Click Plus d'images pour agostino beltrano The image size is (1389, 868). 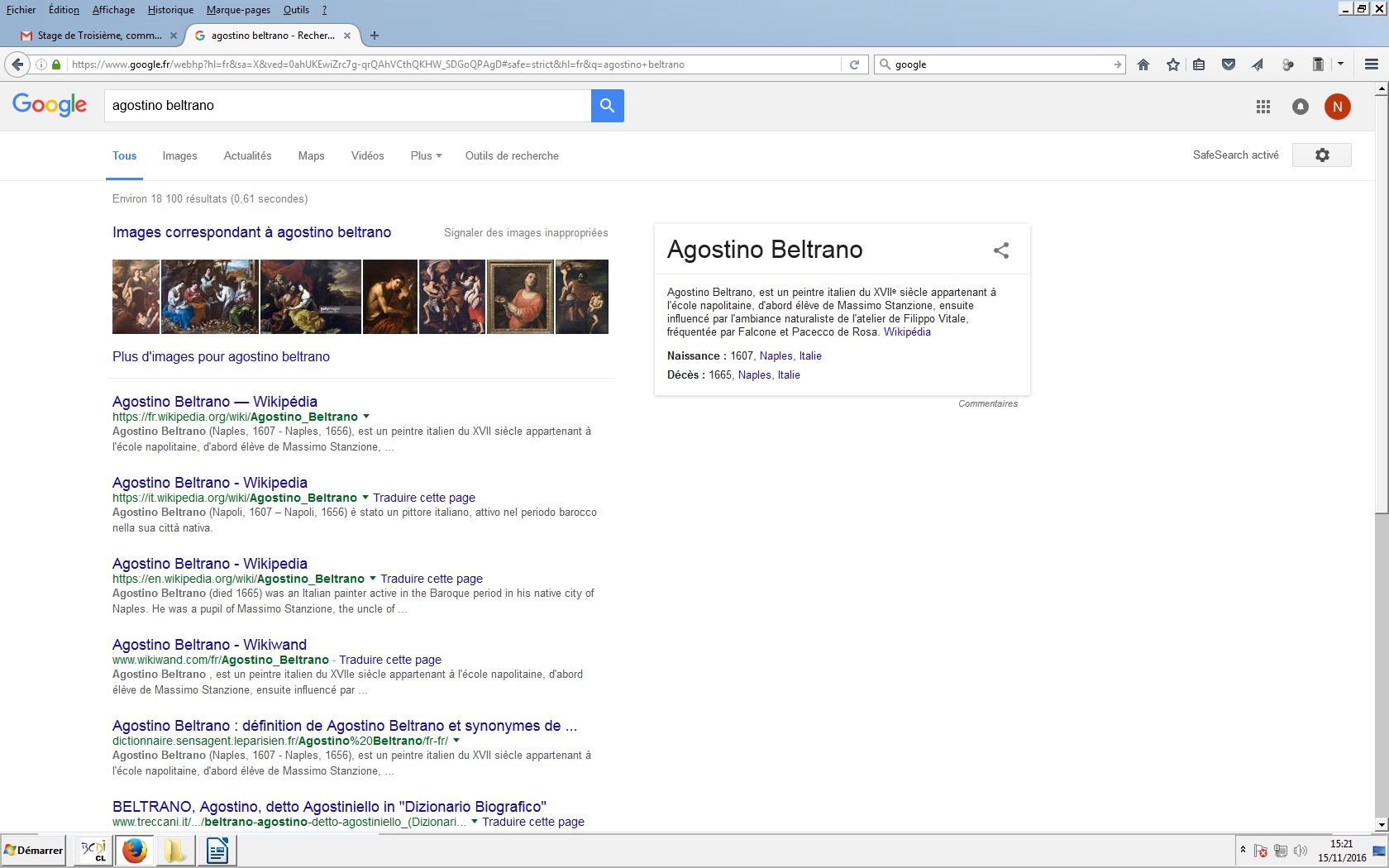221,356
